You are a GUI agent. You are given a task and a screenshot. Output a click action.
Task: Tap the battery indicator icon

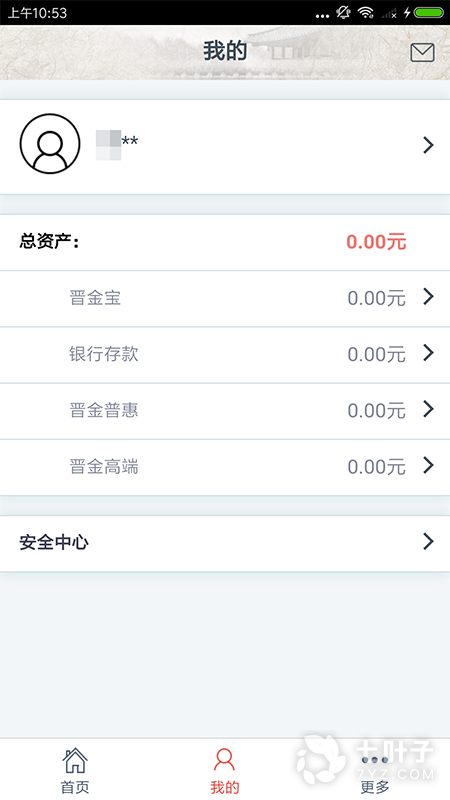pos(429,13)
